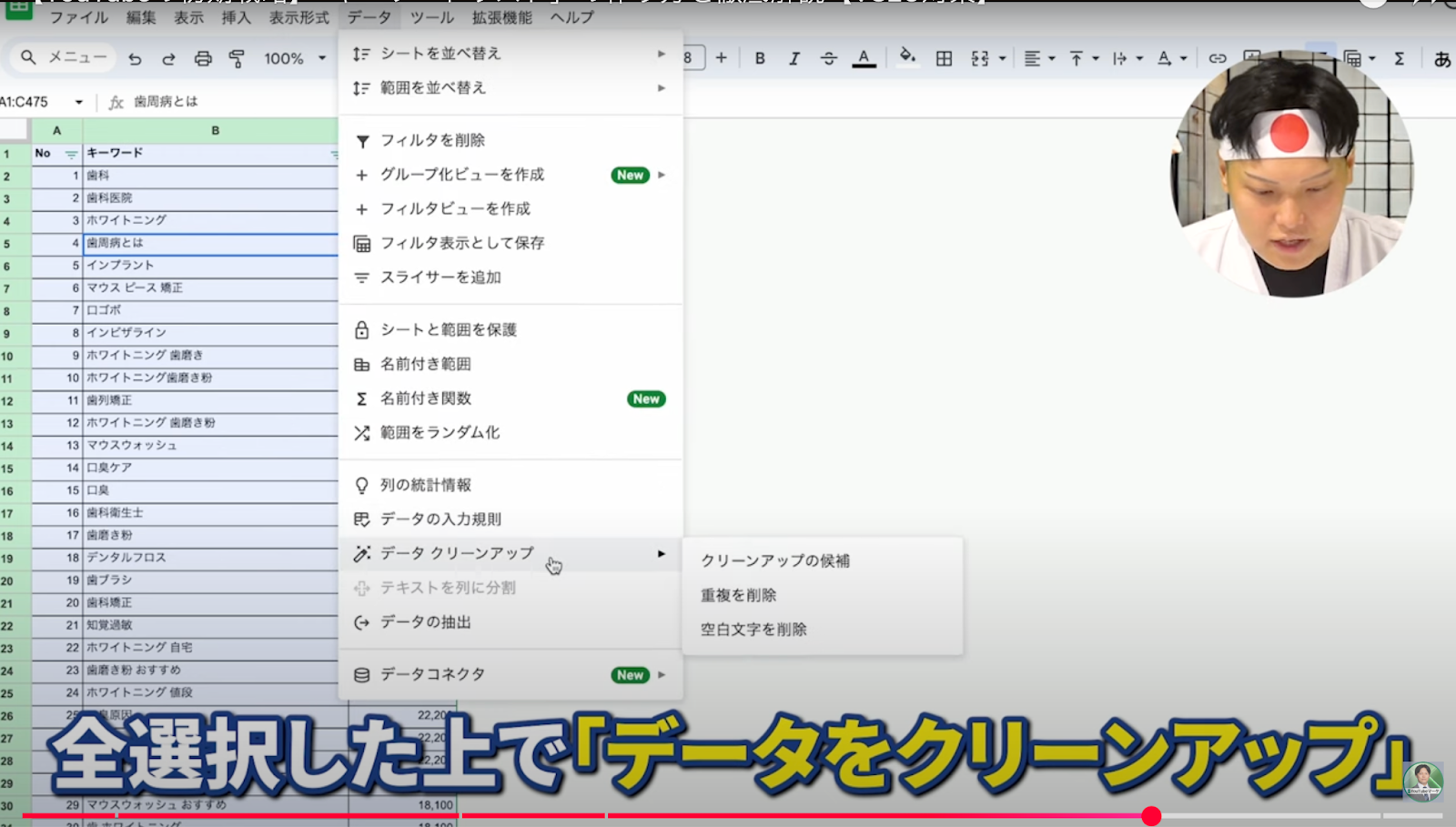1456x827 pixels.
Task: Open the cell borders tool
Action: pos(944,58)
